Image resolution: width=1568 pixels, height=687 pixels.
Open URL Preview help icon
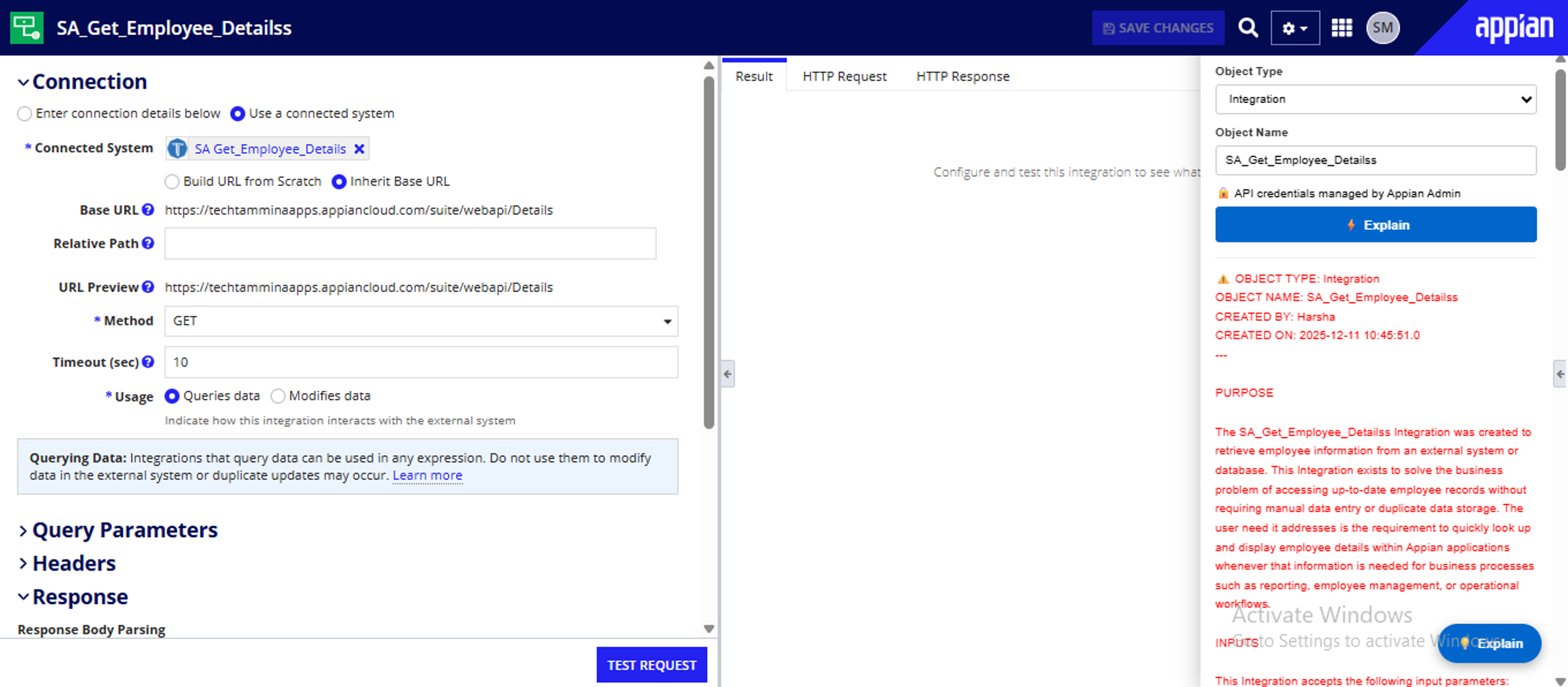[147, 287]
